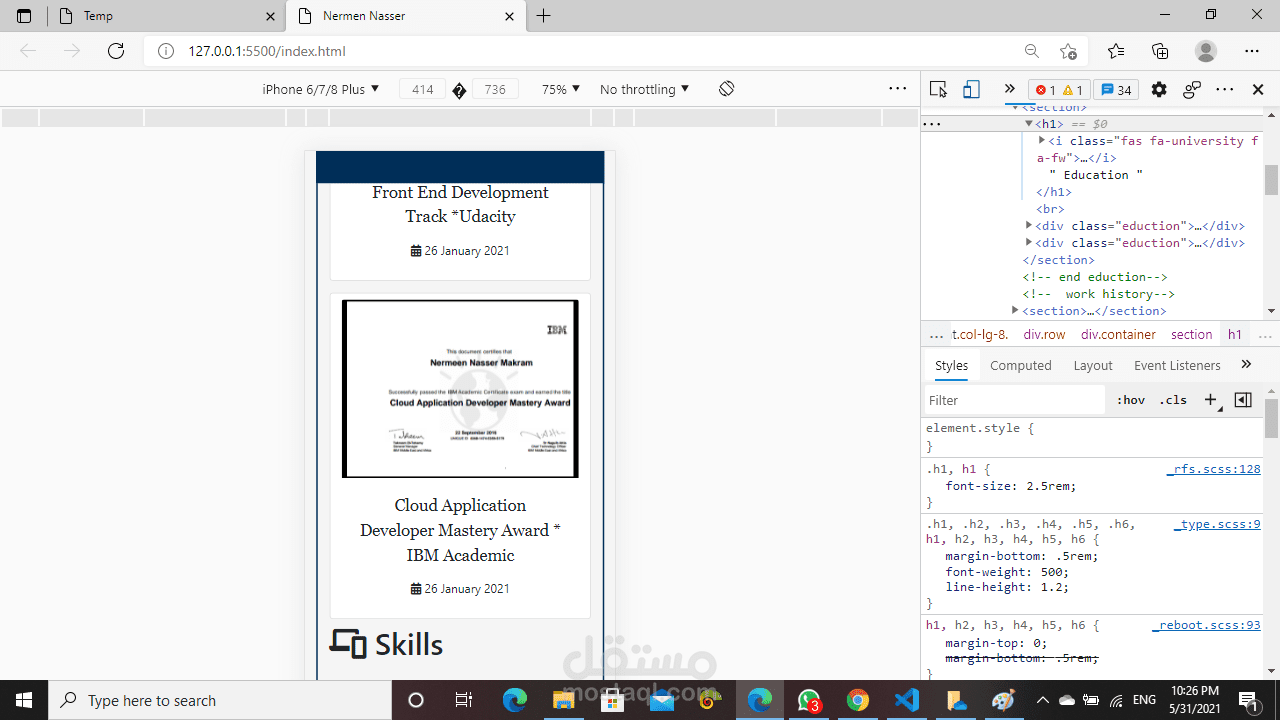The height and width of the screenshot is (720, 1280).
Task: Open the Favorites list icon
Action: [x=1116, y=51]
